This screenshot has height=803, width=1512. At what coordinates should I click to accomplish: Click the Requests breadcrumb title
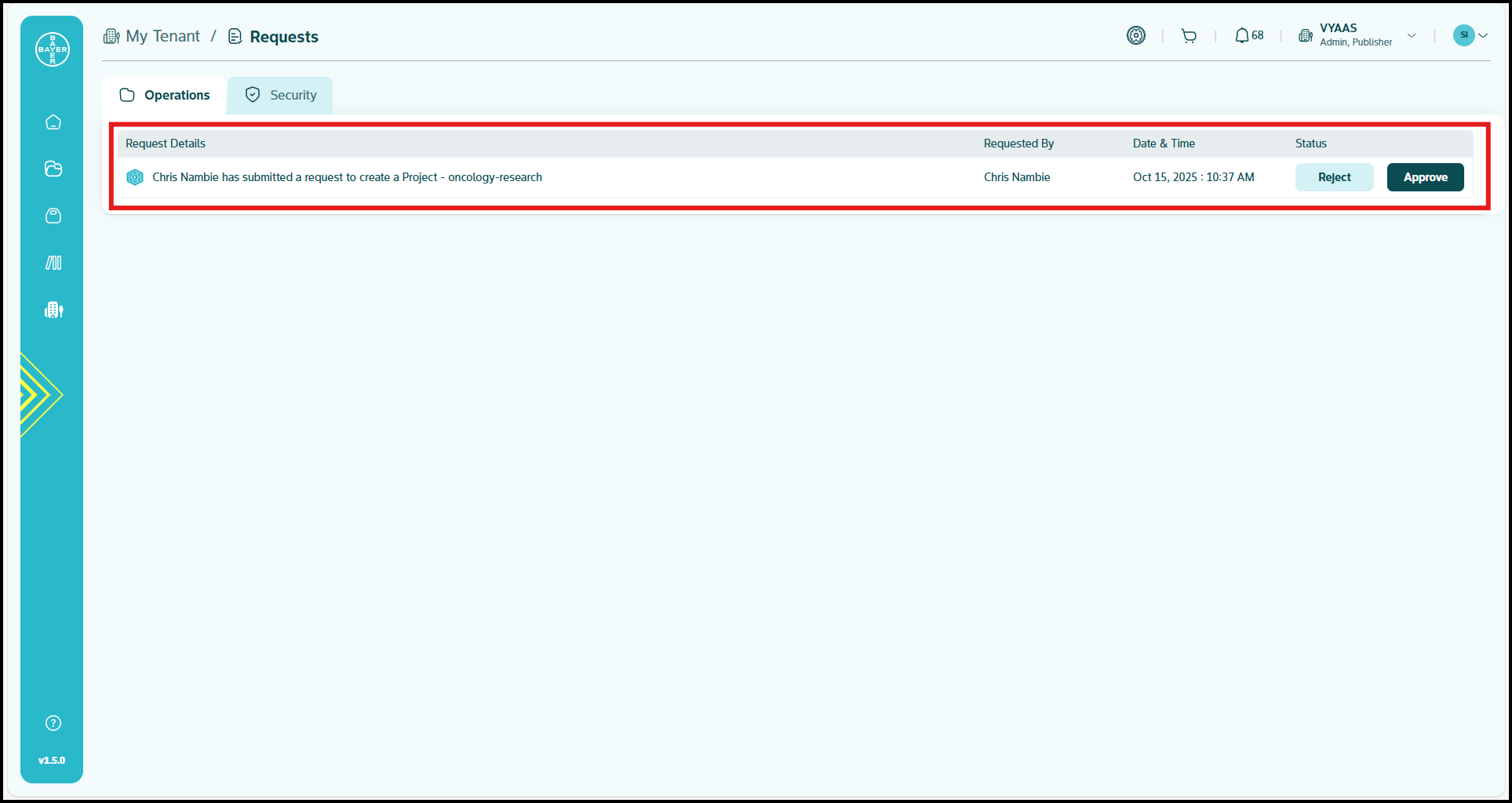pos(283,37)
